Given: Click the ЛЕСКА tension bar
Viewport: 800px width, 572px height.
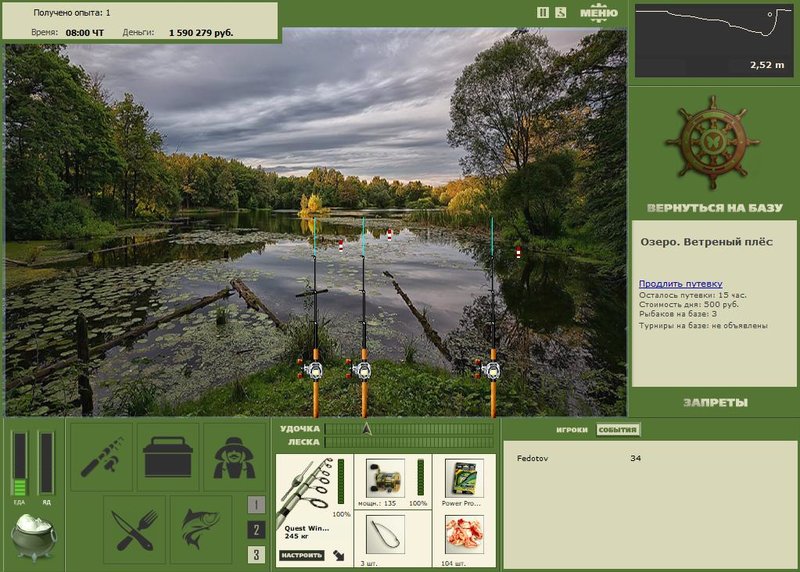Looking at the screenshot, I should tap(409, 442).
